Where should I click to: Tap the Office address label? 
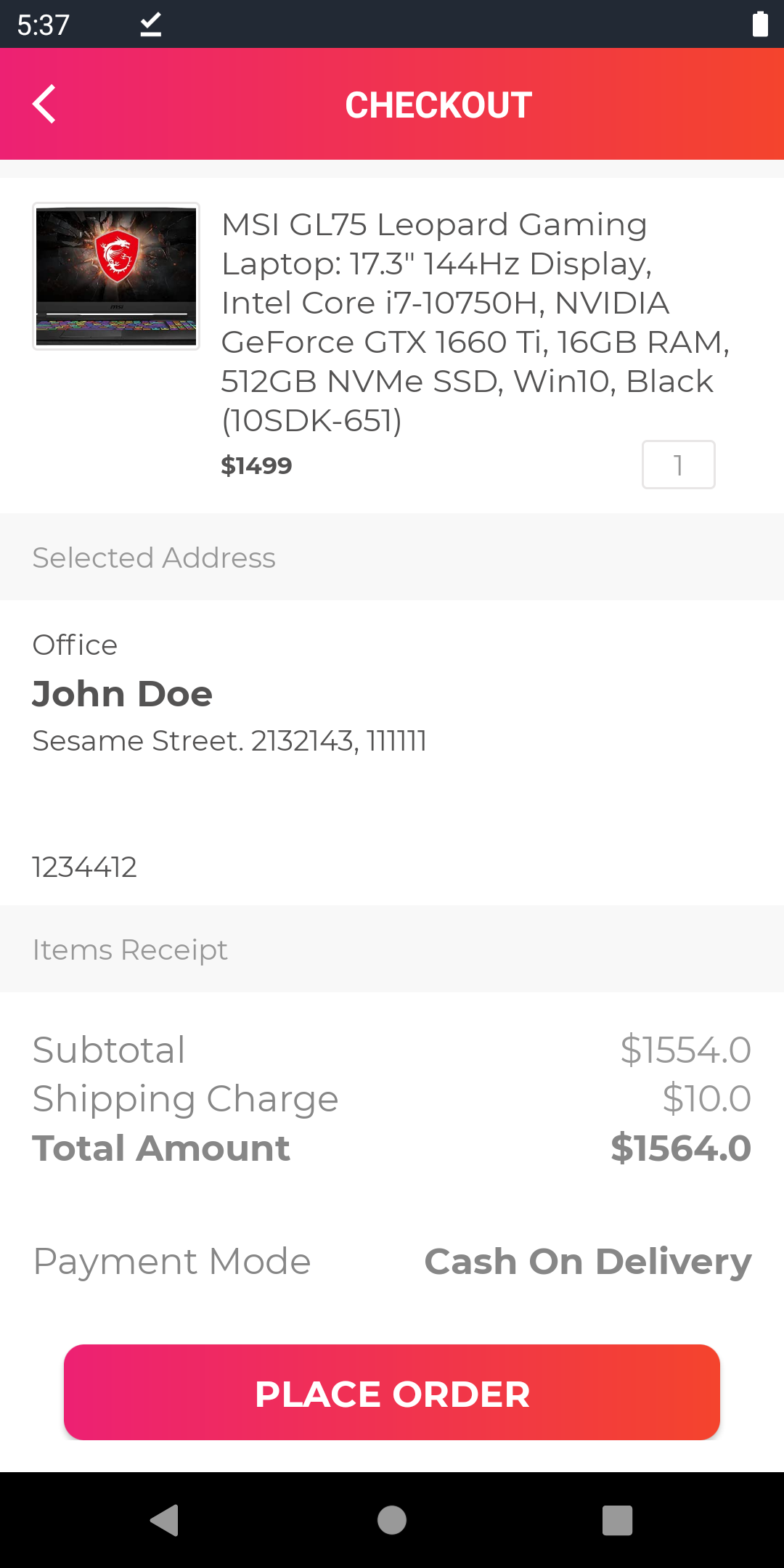pyautogui.click(x=75, y=645)
